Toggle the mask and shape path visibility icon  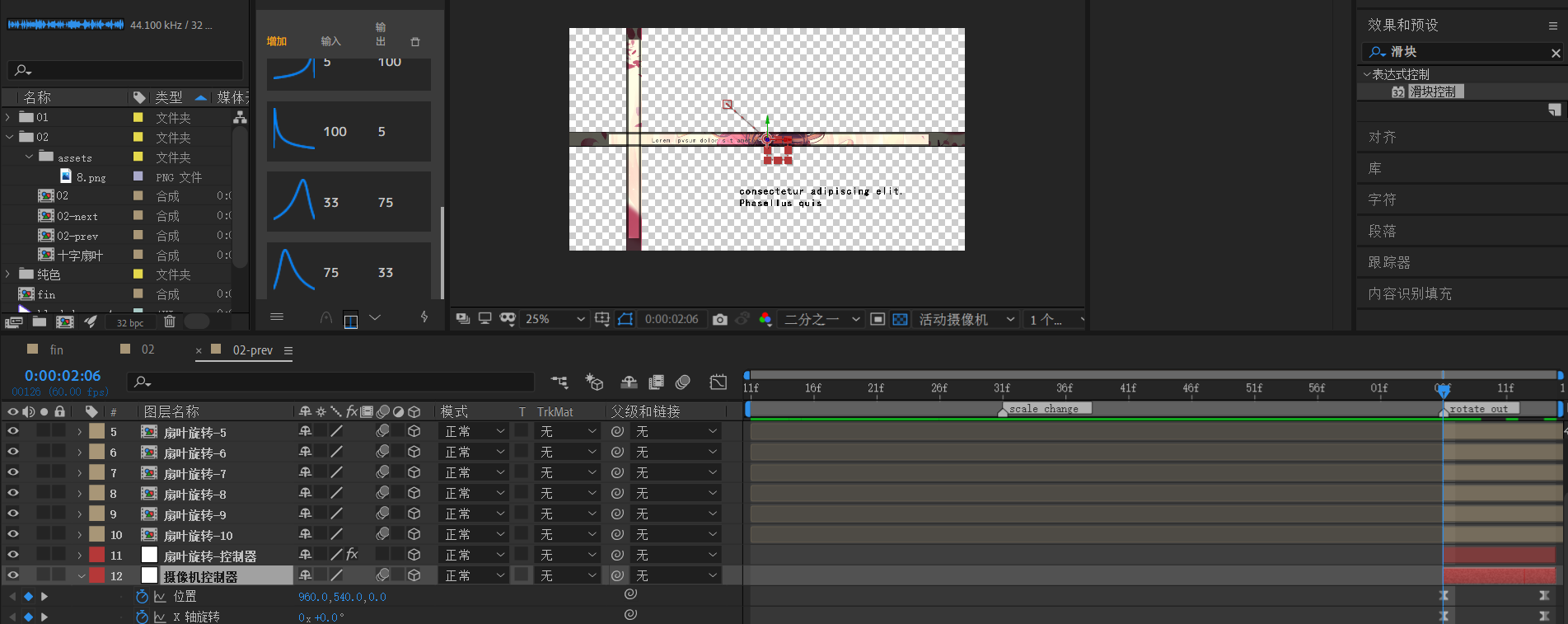tap(625, 319)
